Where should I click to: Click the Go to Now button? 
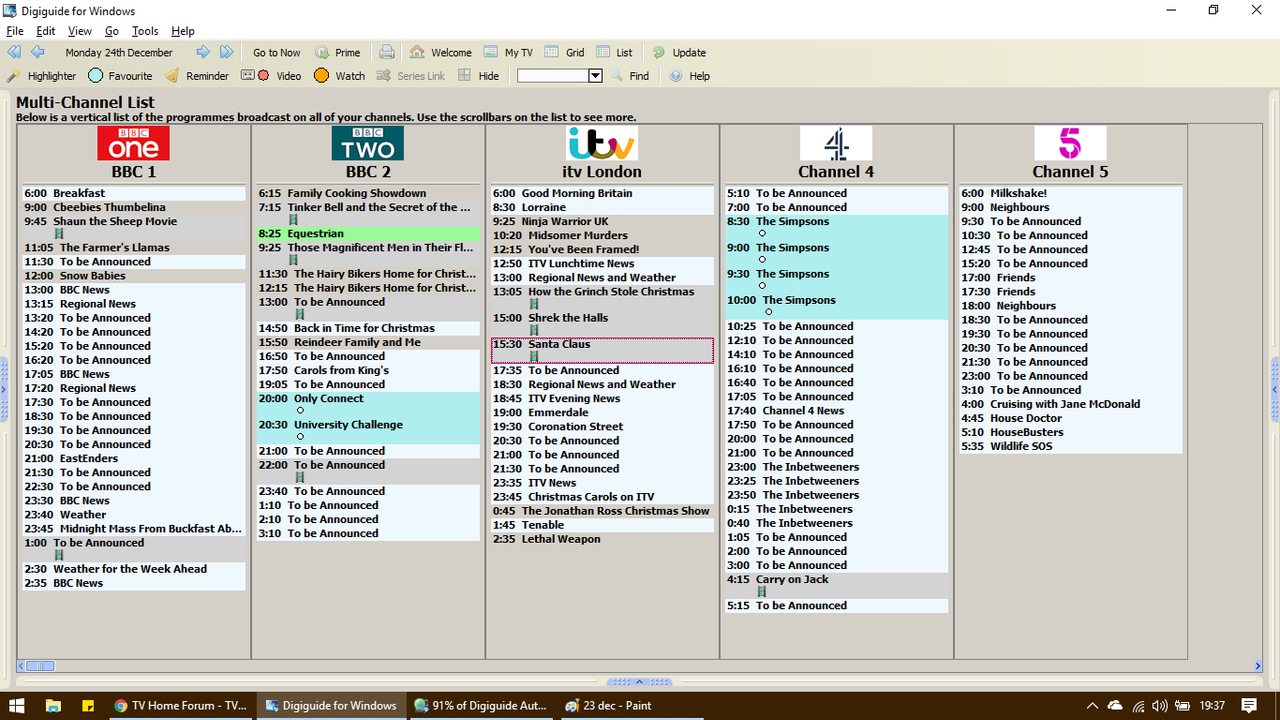tap(276, 53)
